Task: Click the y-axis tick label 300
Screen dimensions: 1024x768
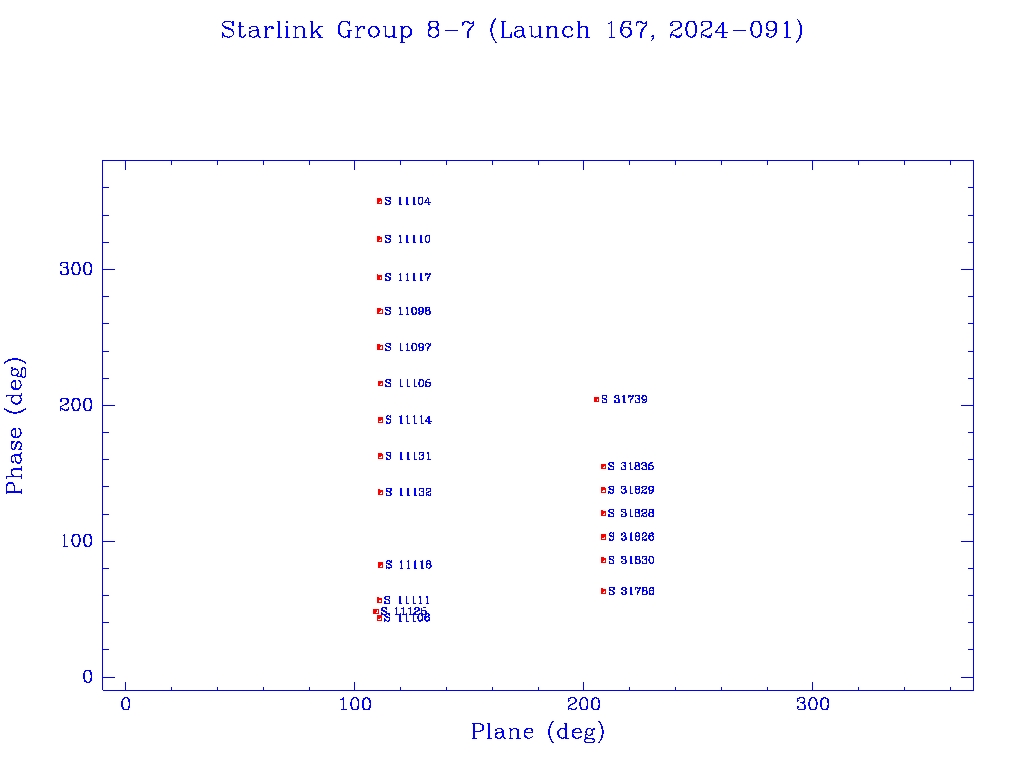Action: coord(76,269)
